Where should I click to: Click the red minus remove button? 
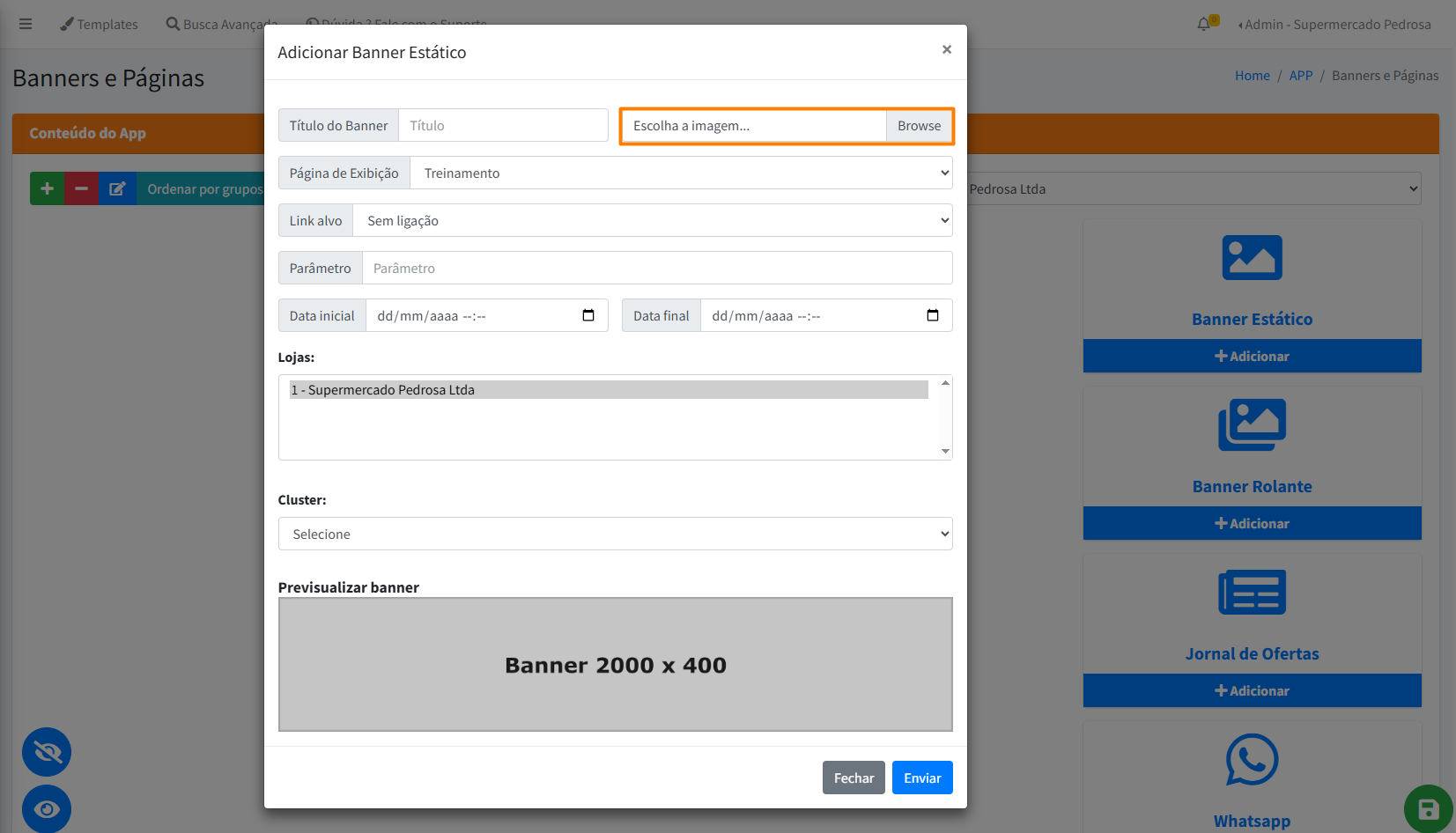click(81, 188)
